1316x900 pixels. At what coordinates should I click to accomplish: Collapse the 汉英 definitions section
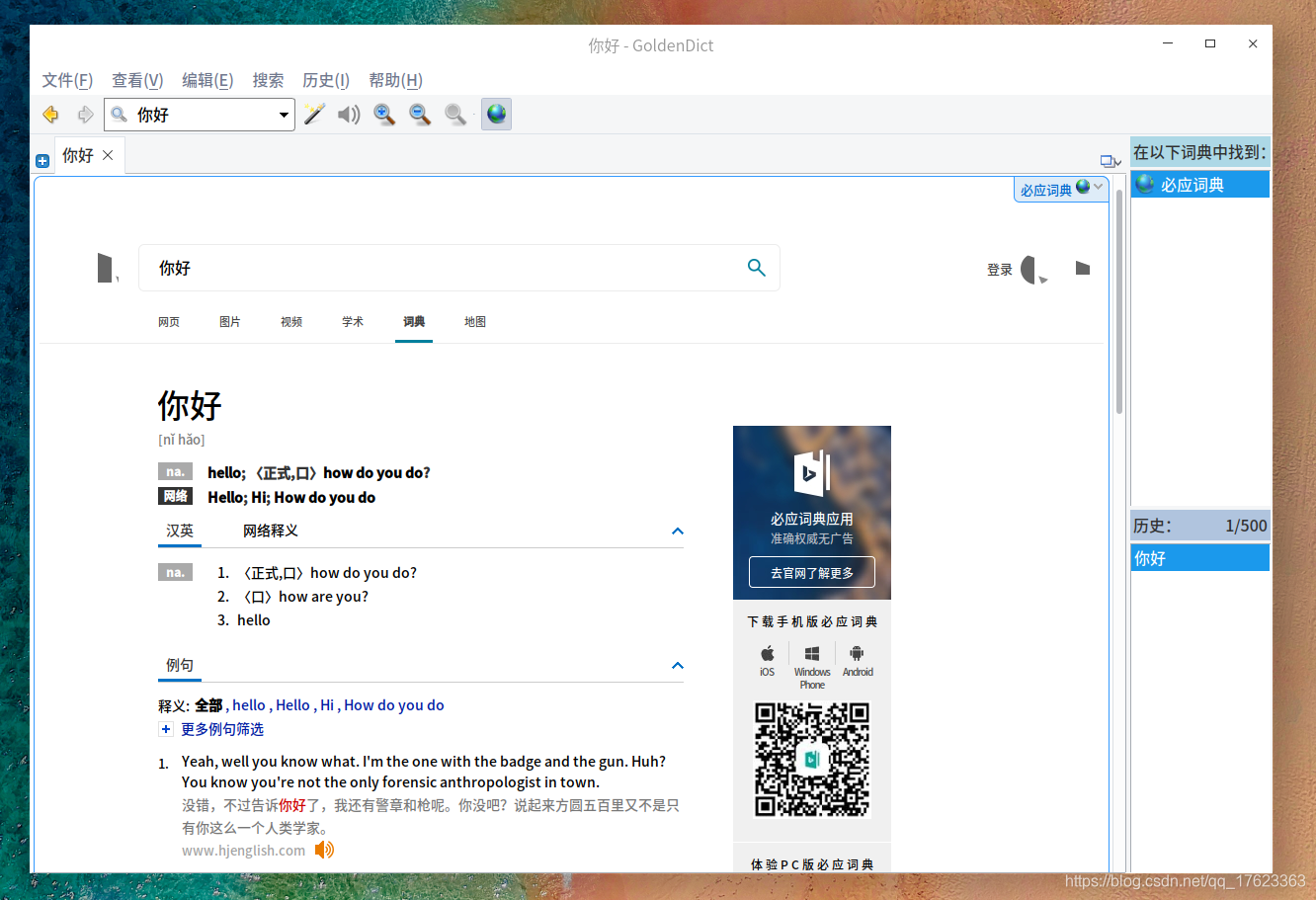(x=678, y=532)
